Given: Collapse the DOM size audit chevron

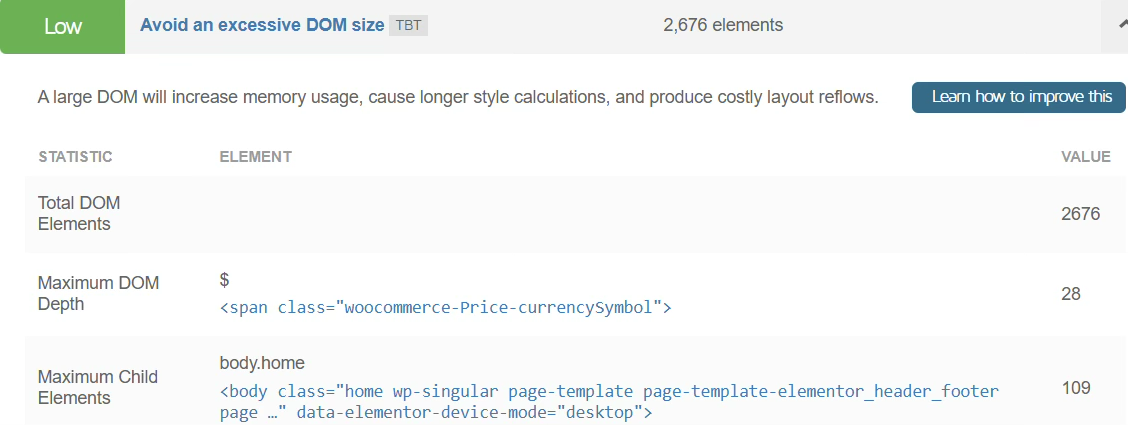Looking at the screenshot, I should [x=1116, y=25].
